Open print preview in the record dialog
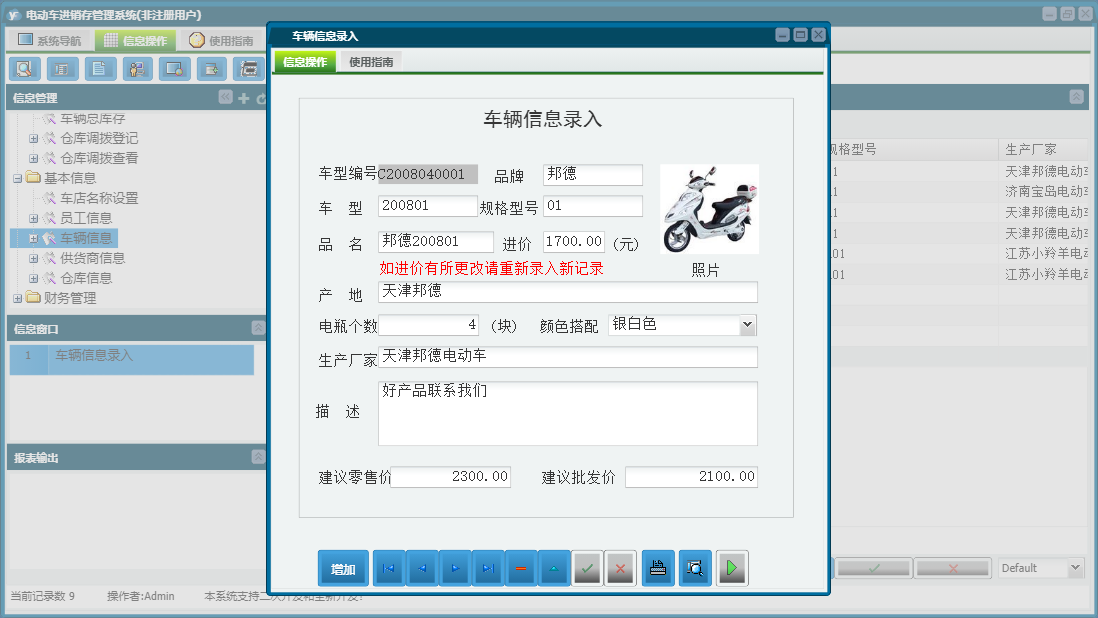 694,567
